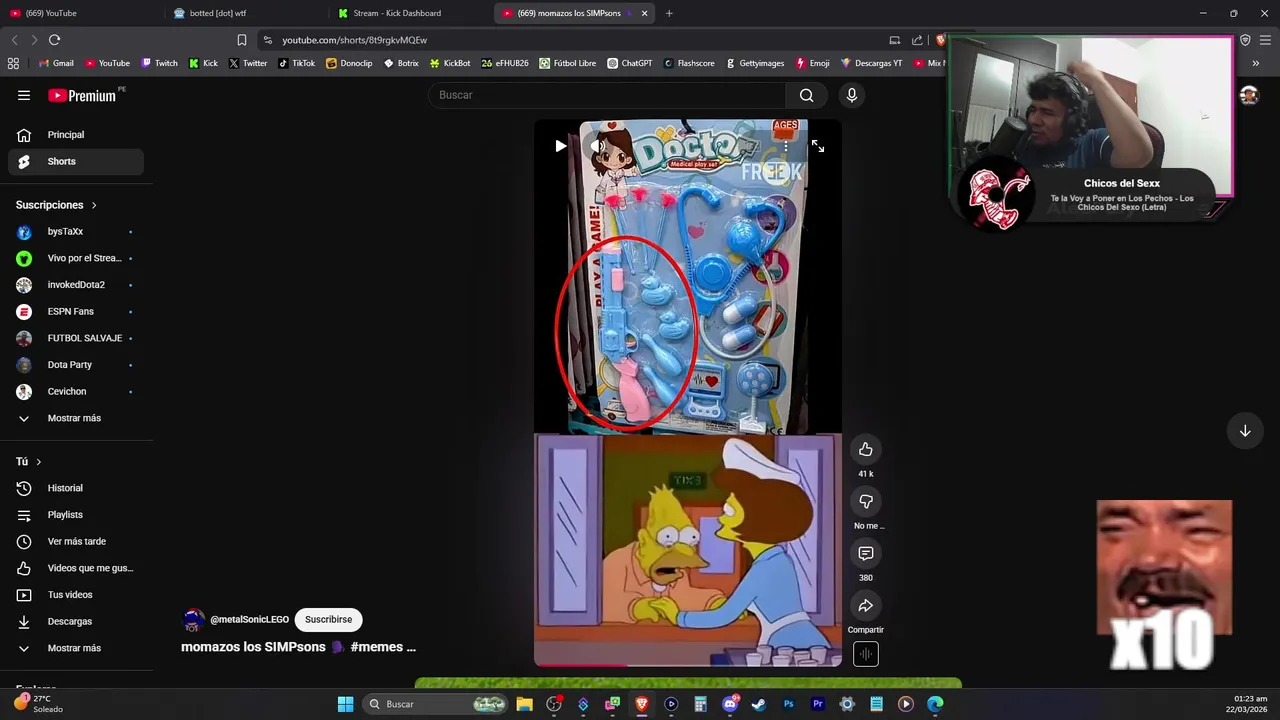Screen dimensions: 1280x720
Task: Dislike the Short with thumbs down
Action: click(x=866, y=501)
